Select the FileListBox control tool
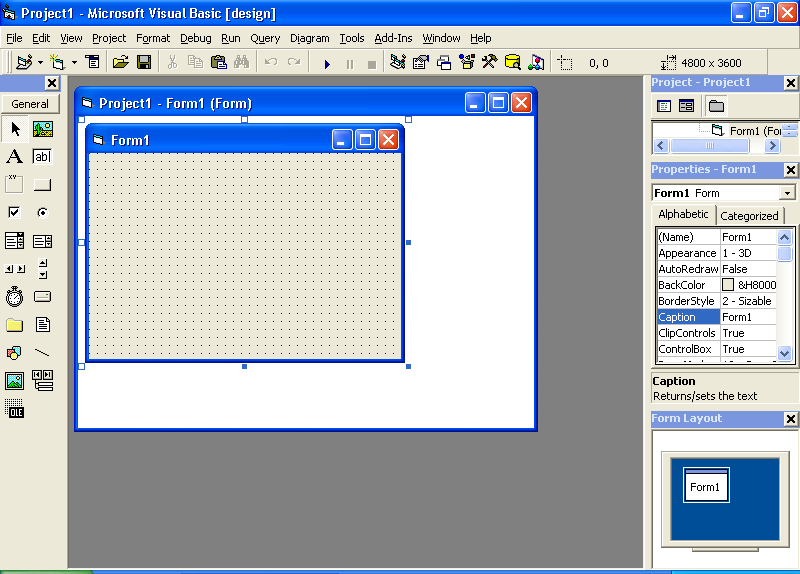The image size is (800, 574). (x=43, y=325)
